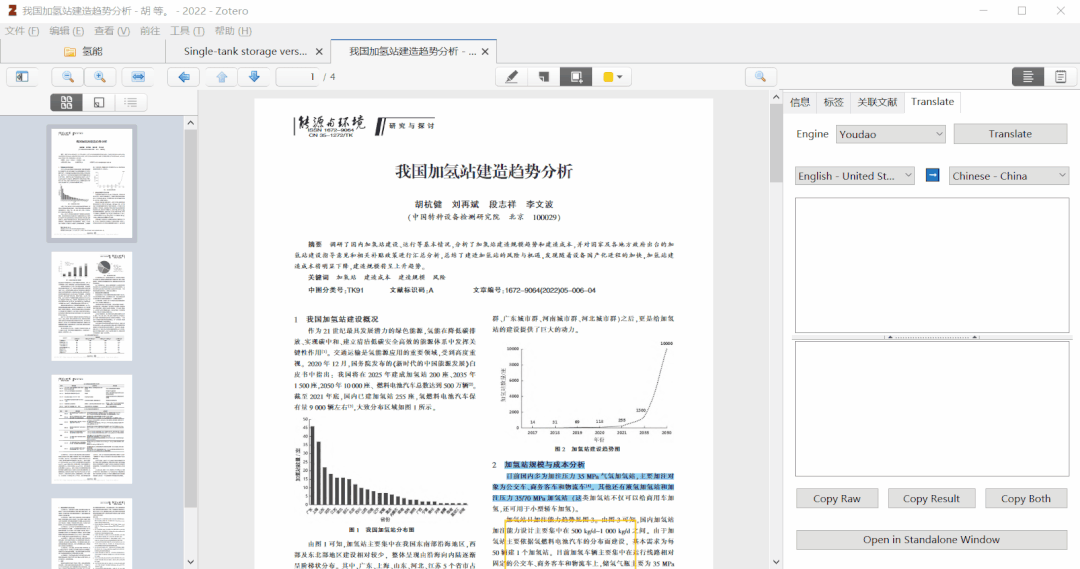This screenshot has width=1080, height=569.
Task: Select the sticky note annotation tool
Action: [x=544, y=76]
